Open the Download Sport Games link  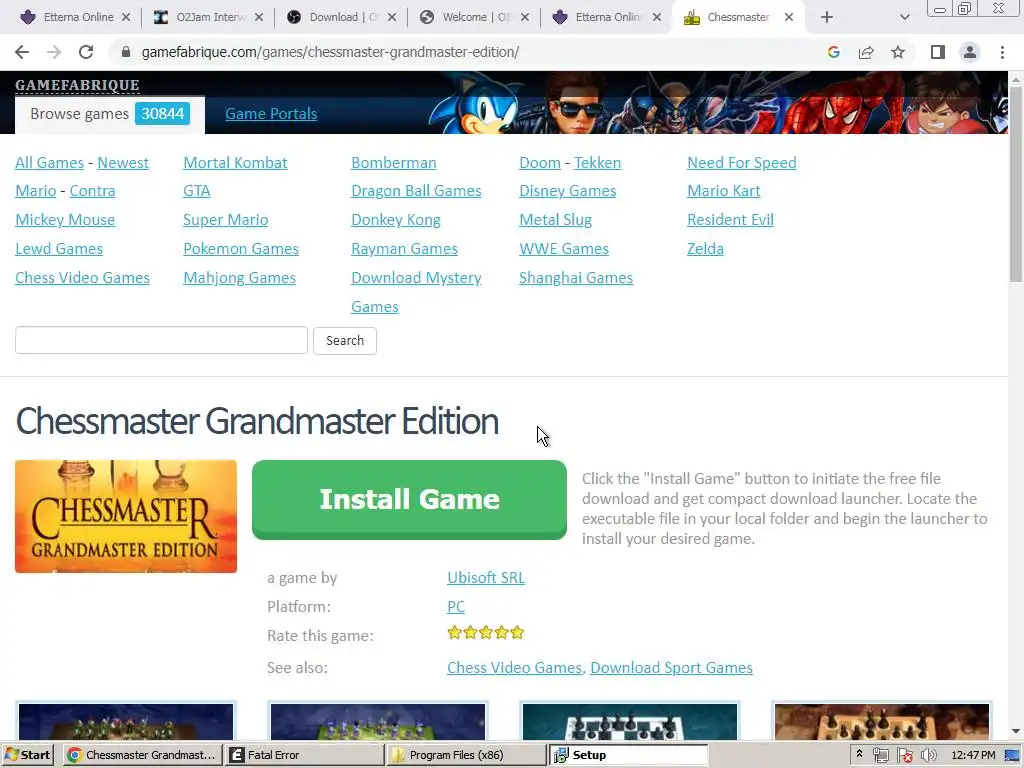point(671,668)
